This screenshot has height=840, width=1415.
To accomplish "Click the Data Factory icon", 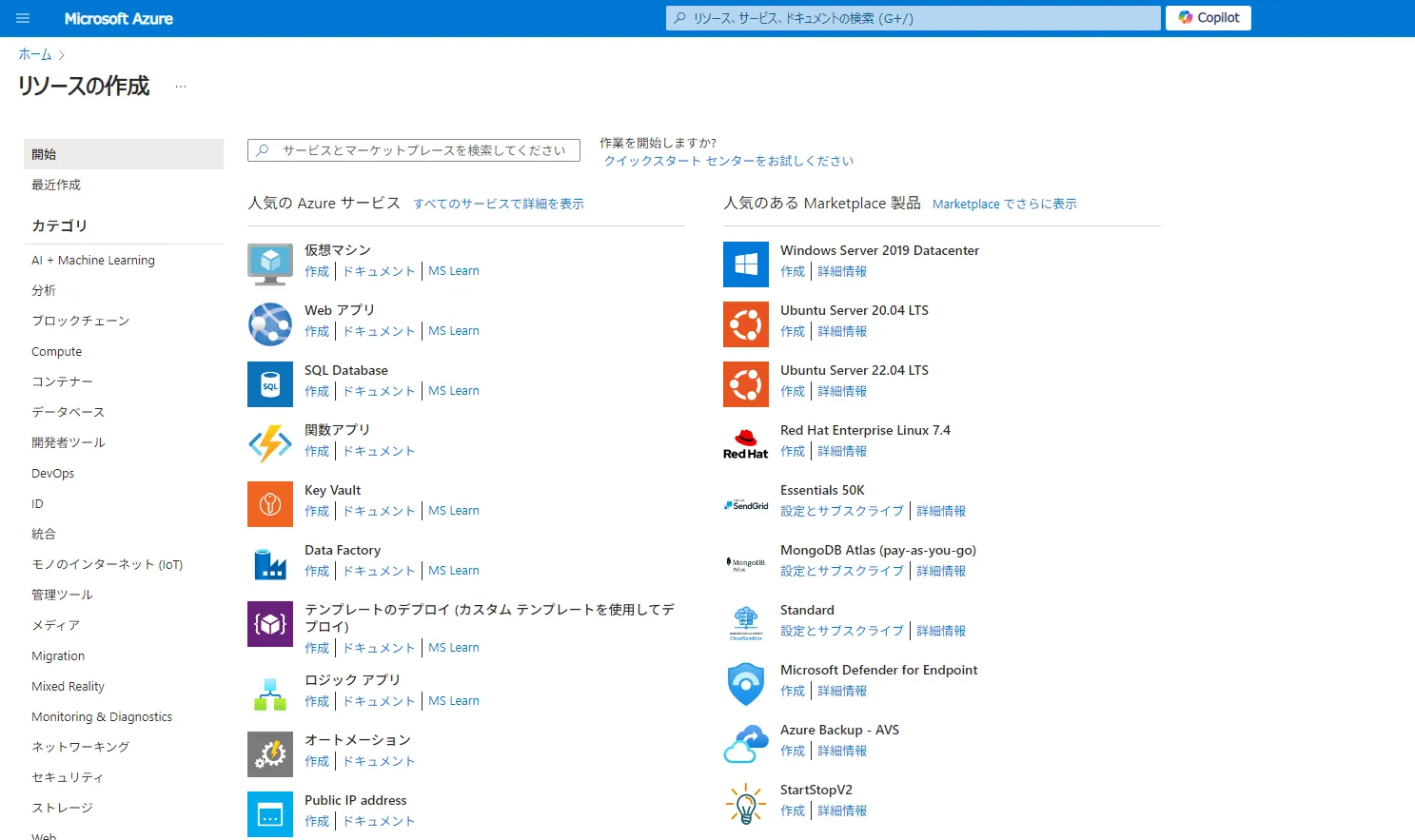I will coord(270,564).
